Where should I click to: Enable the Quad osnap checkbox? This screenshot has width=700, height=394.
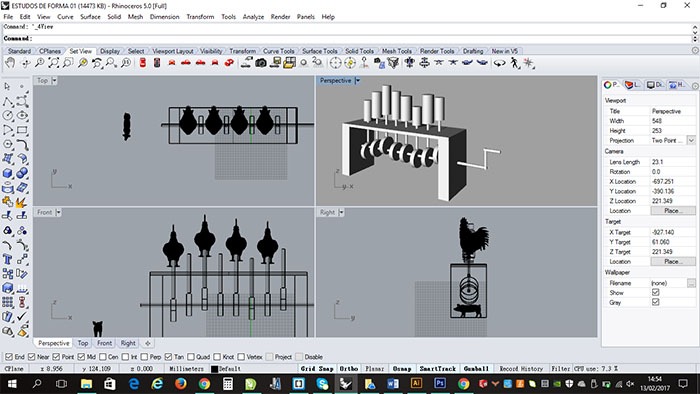click(x=191, y=357)
